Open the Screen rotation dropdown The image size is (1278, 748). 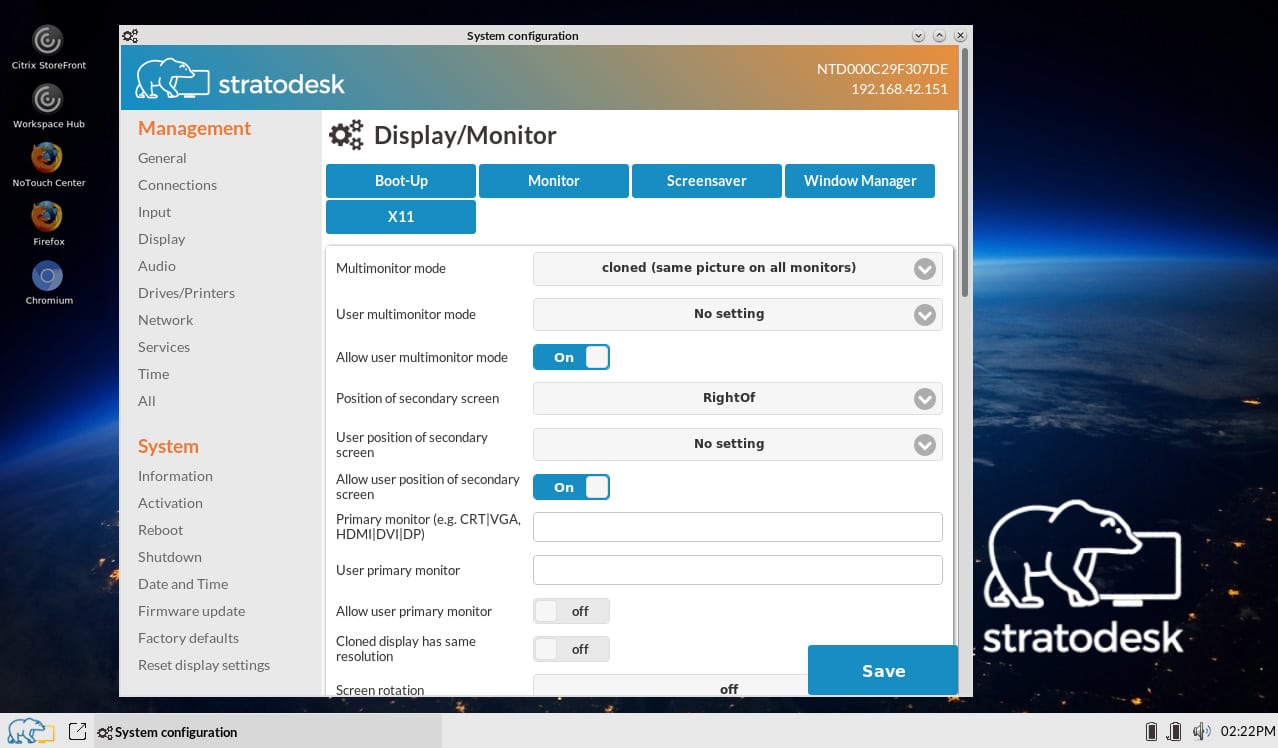point(670,686)
